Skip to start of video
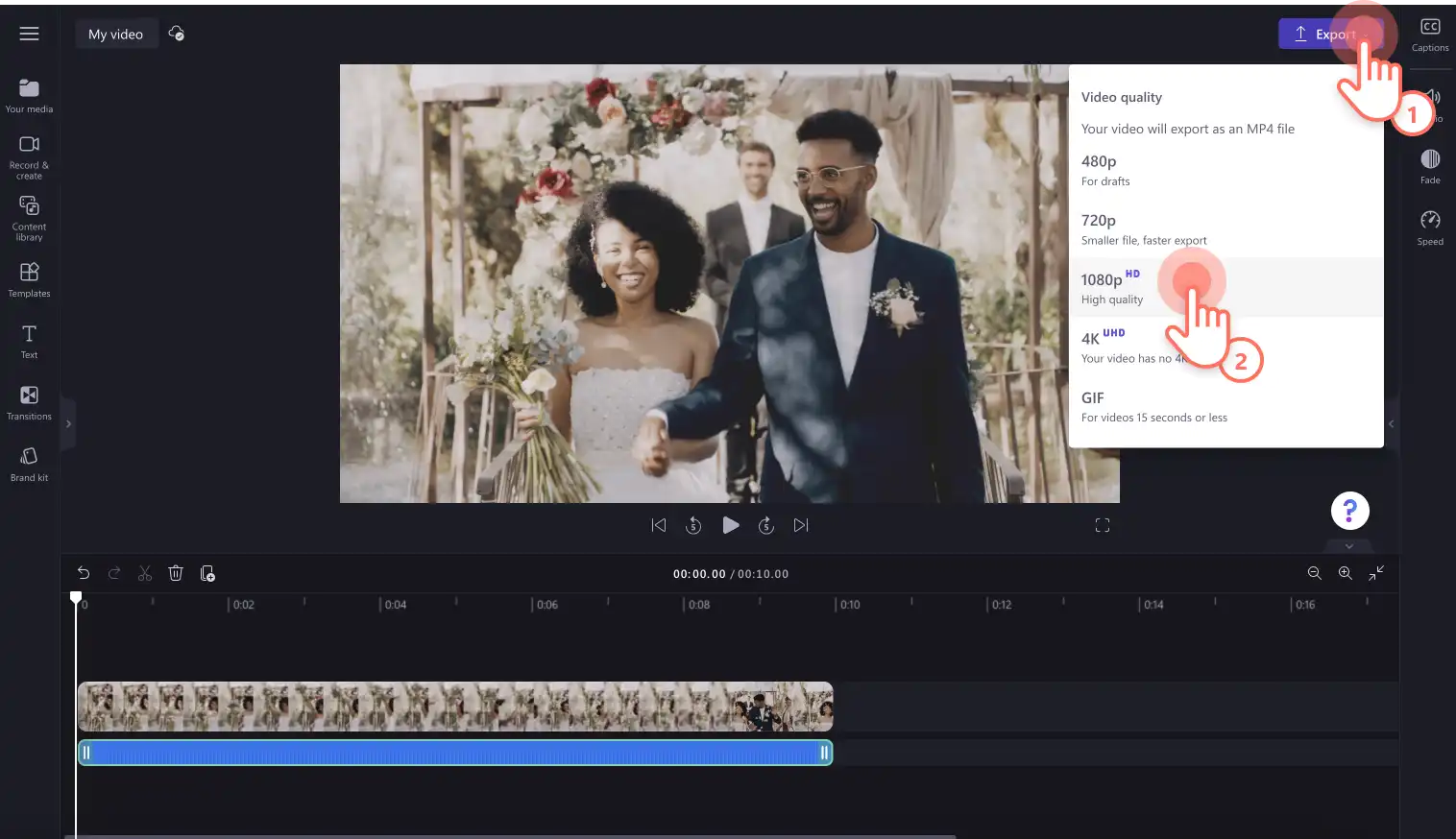Image resolution: width=1456 pixels, height=839 pixels. tap(659, 525)
